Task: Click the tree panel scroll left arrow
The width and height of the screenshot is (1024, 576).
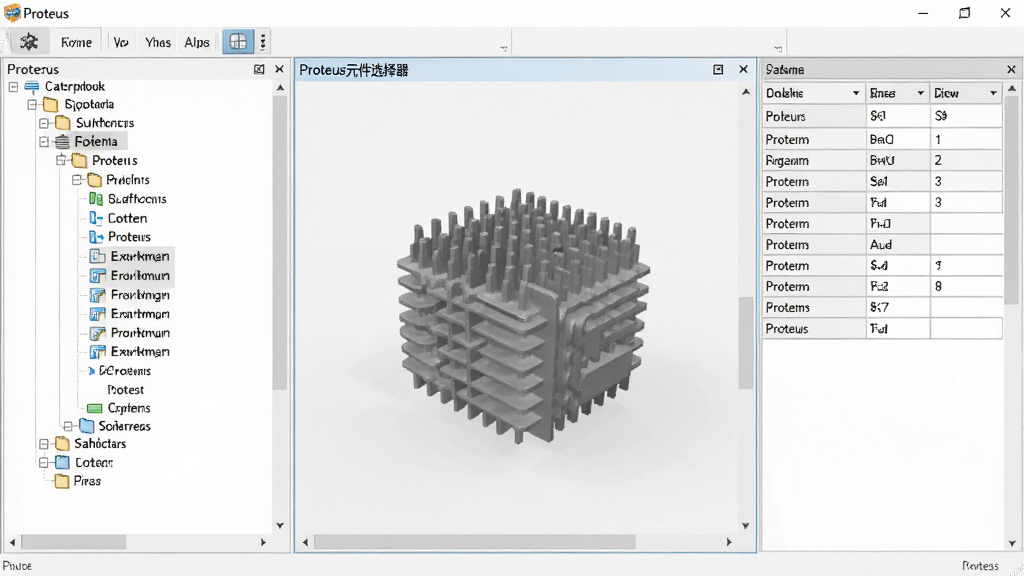Action: coord(12,542)
